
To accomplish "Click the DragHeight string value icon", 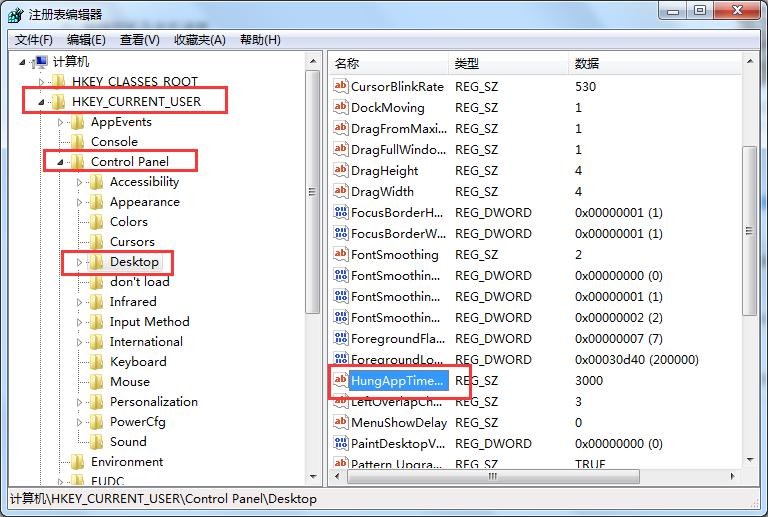I will click(340, 170).
